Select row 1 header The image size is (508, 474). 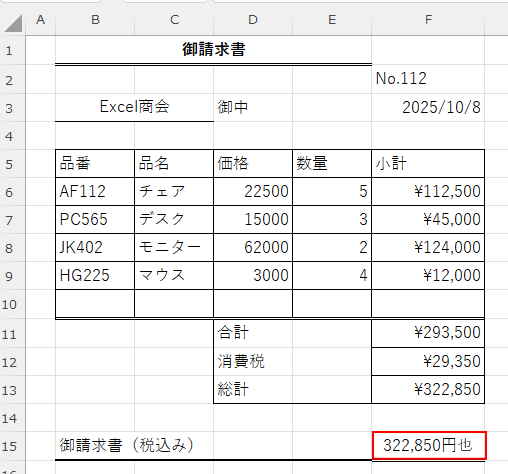pos(12,50)
